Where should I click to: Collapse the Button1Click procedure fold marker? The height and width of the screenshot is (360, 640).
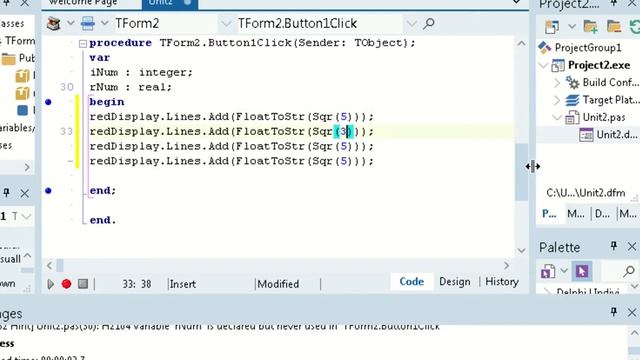pos(82,43)
